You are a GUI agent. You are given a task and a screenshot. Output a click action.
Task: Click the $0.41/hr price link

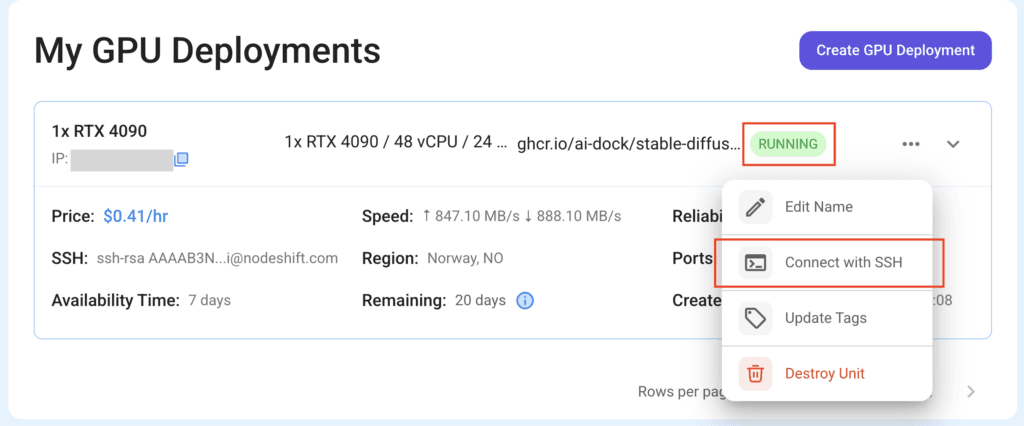click(x=136, y=216)
